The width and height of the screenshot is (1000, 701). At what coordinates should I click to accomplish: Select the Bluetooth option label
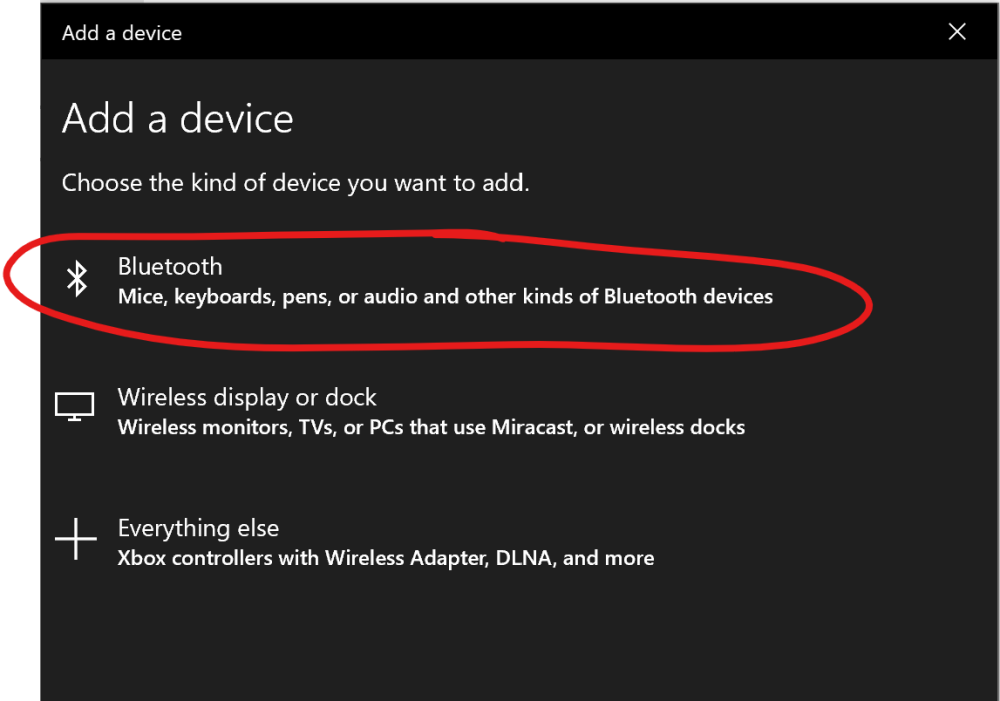point(170,266)
